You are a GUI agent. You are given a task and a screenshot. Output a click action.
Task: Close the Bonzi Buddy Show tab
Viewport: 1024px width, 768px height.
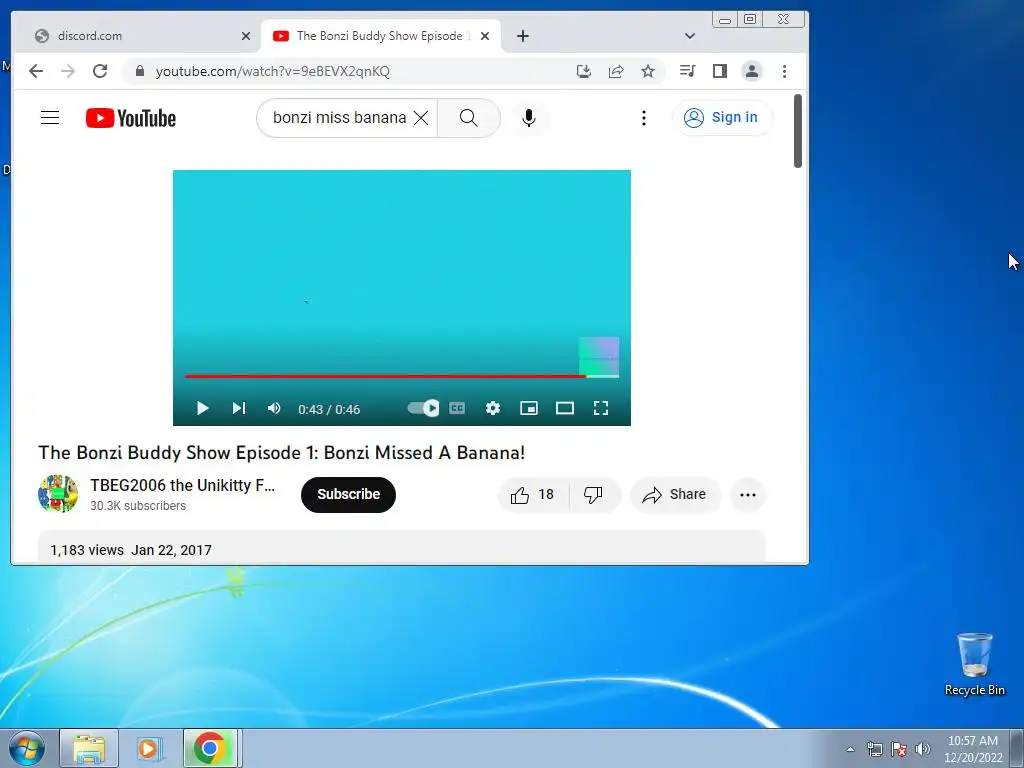[485, 36]
